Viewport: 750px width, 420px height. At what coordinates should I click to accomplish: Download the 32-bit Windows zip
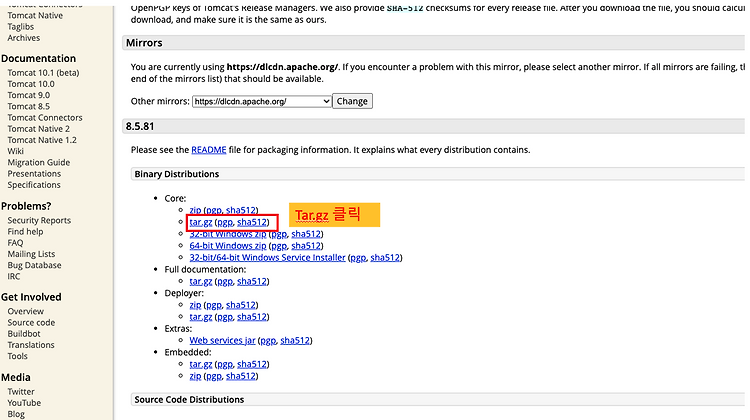[x=228, y=234]
